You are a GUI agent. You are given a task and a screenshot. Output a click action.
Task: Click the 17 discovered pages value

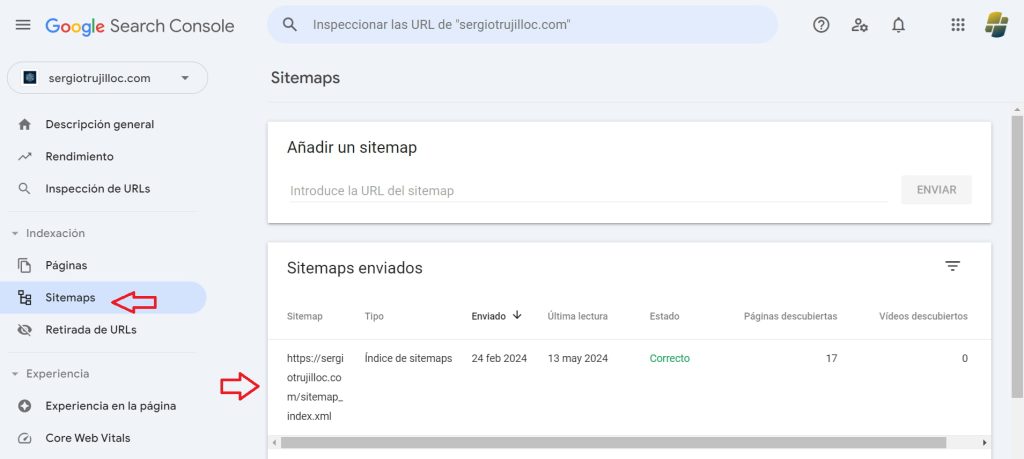[831, 358]
